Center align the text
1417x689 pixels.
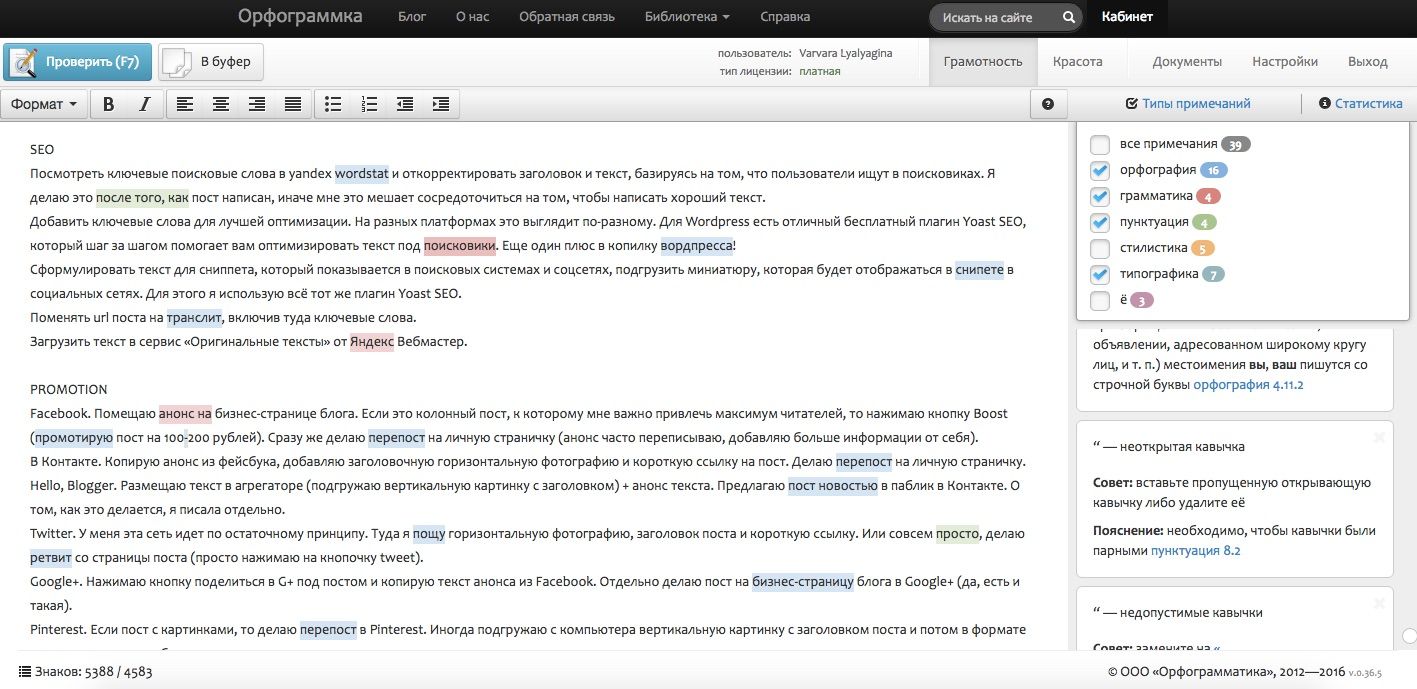click(220, 104)
